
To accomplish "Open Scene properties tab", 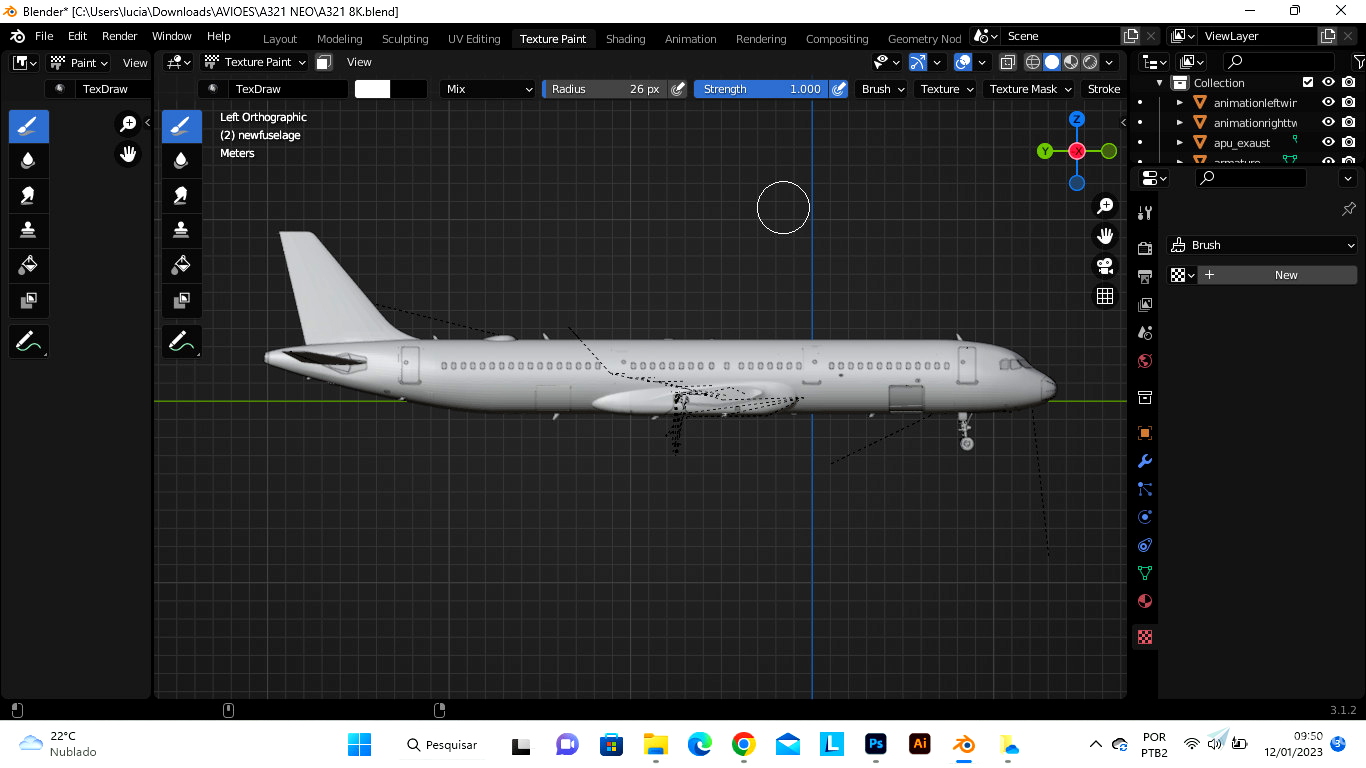I will pos(1145,332).
